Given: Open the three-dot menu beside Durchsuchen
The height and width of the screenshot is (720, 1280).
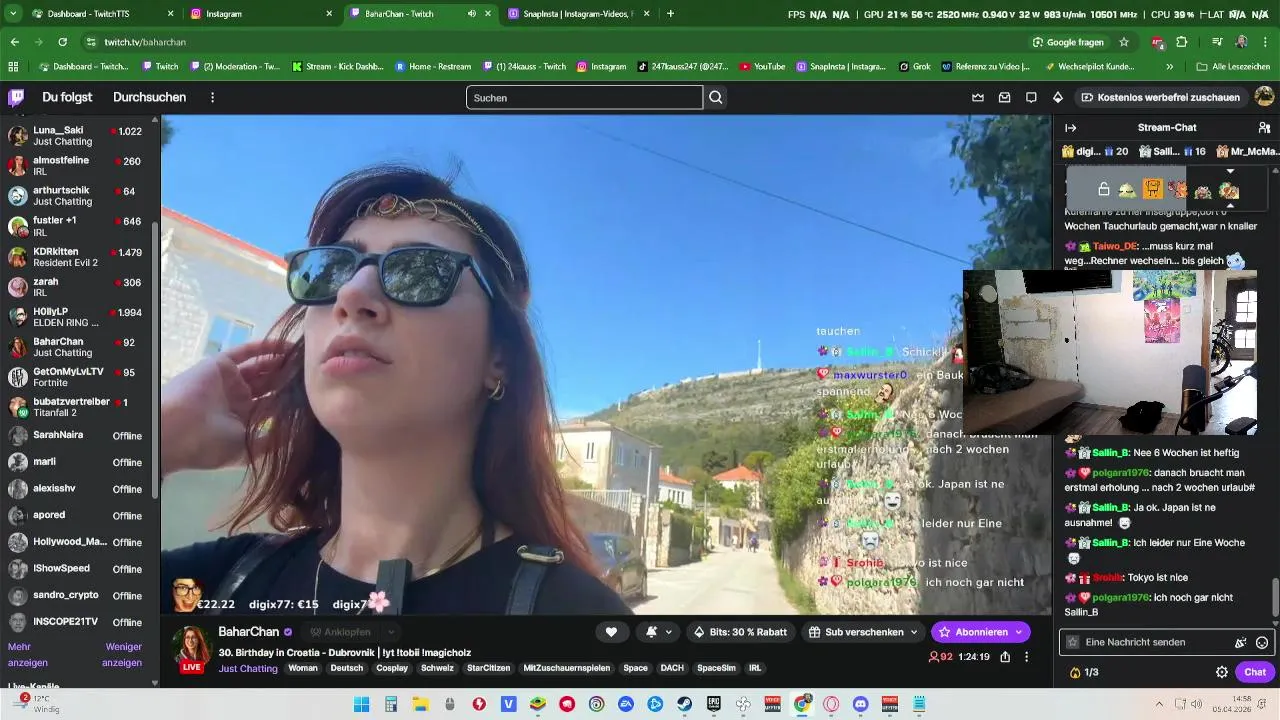Looking at the screenshot, I should (212, 97).
